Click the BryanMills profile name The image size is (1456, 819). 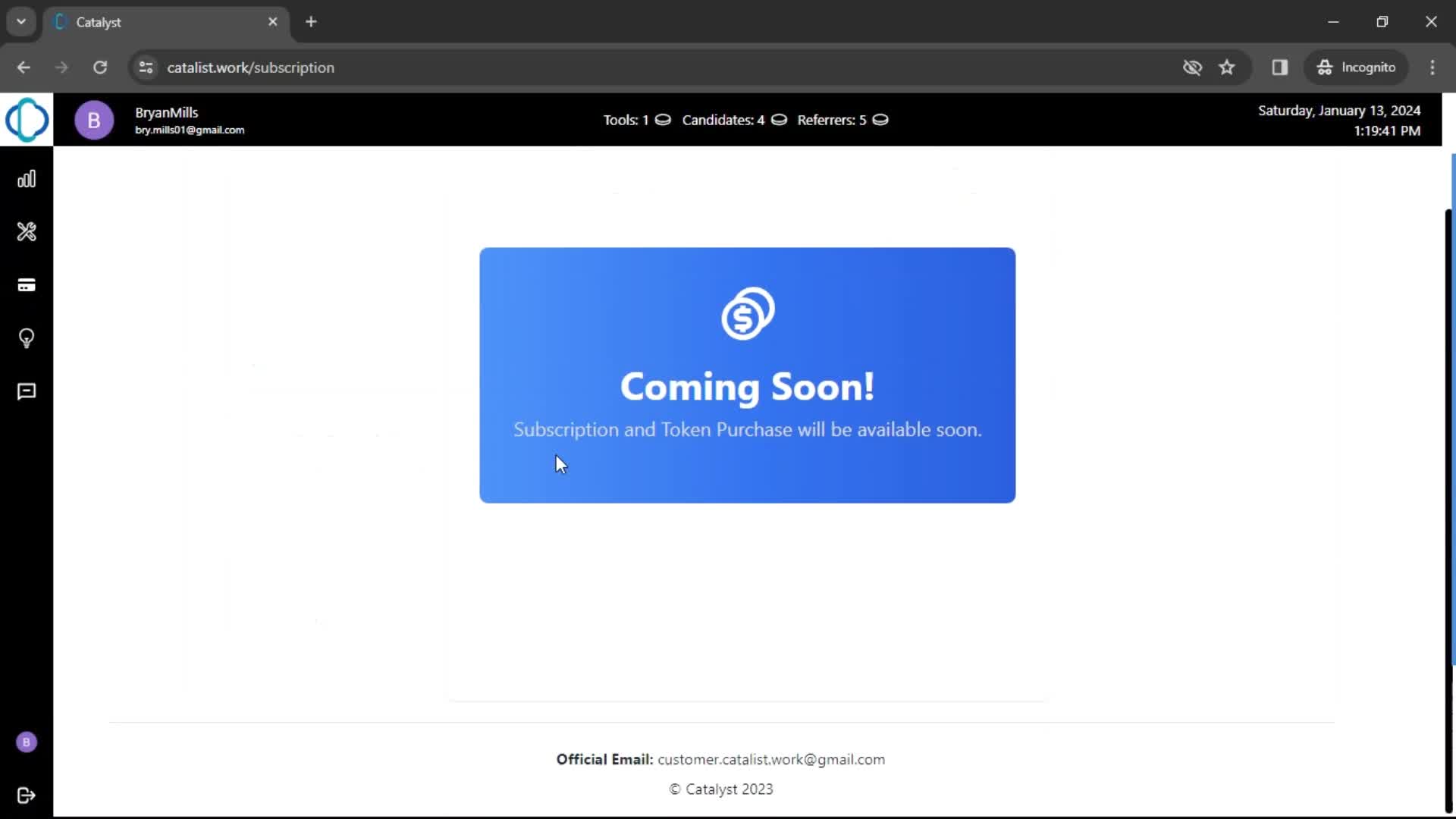[x=166, y=112]
